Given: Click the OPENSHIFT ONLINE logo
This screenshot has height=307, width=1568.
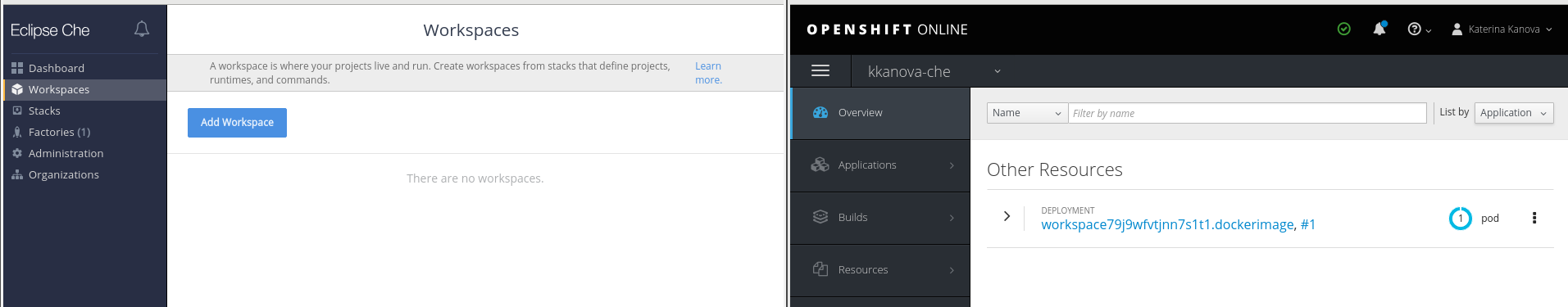Looking at the screenshot, I should [887, 29].
